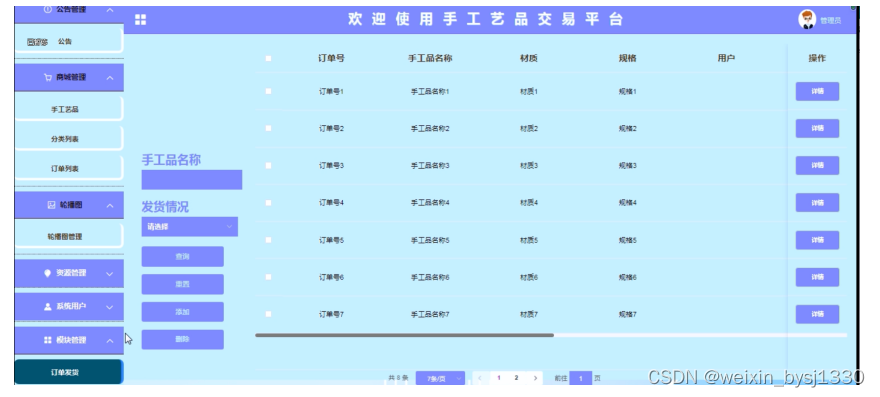880x397 pixels.
Task: Click the 添加 add button
Action: [x=182, y=312]
